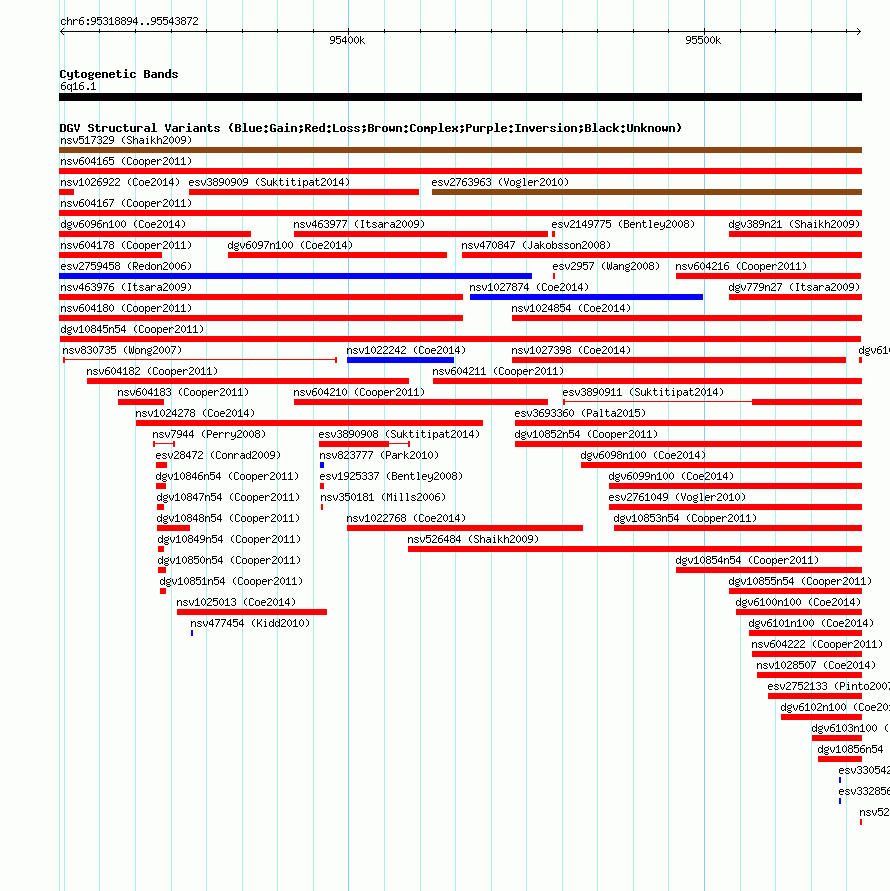Open the nsv526484 (Shaikh2009) variant

pyautogui.click(x=473, y=540)
